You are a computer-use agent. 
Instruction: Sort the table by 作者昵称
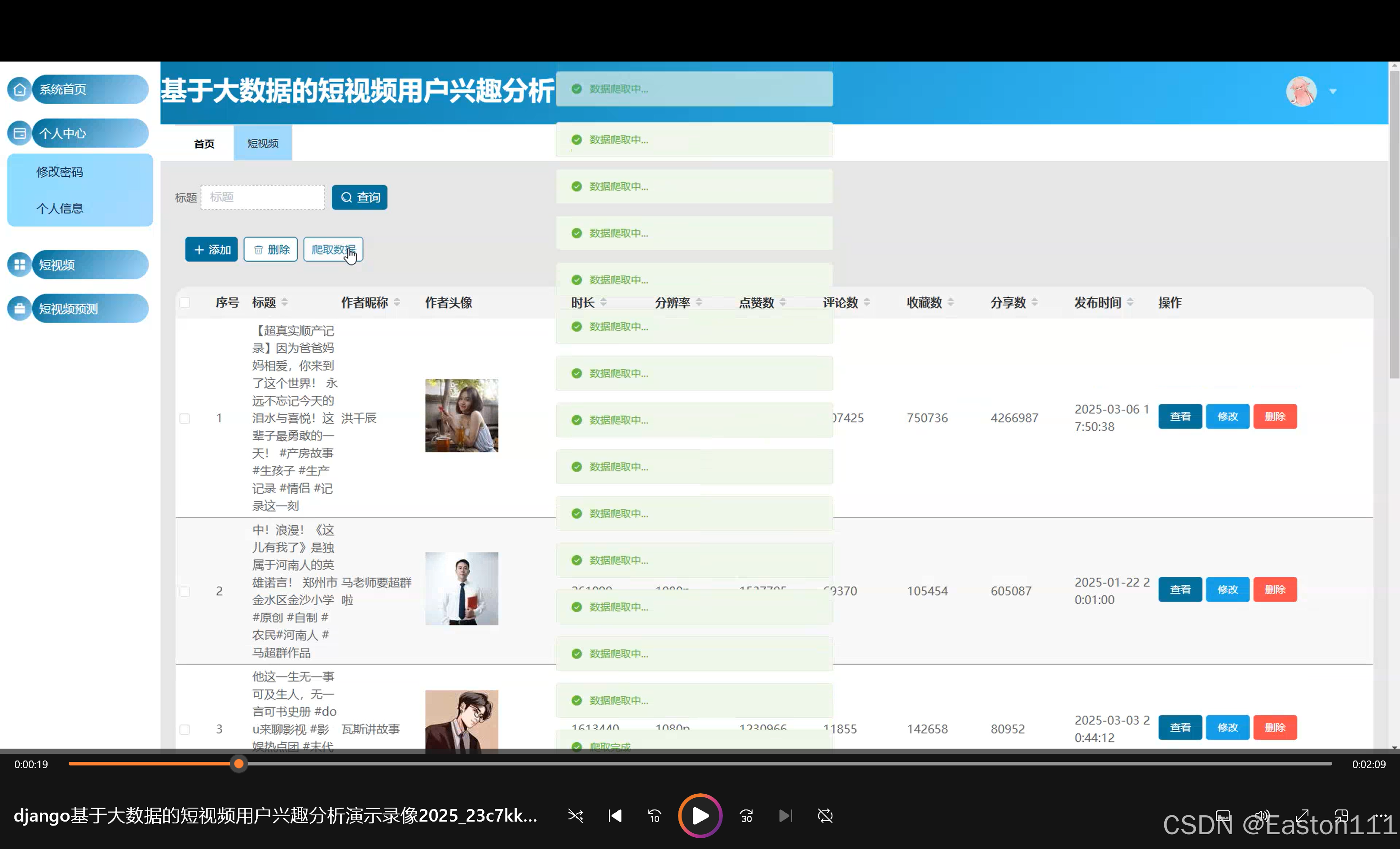(397, 302)
